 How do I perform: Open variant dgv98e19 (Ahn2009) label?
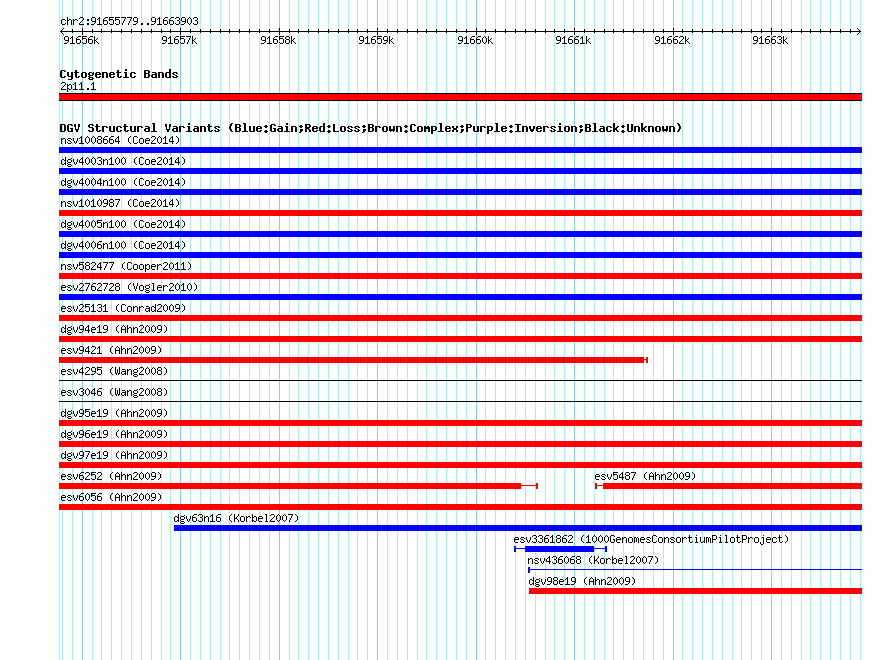pos(582,581)
